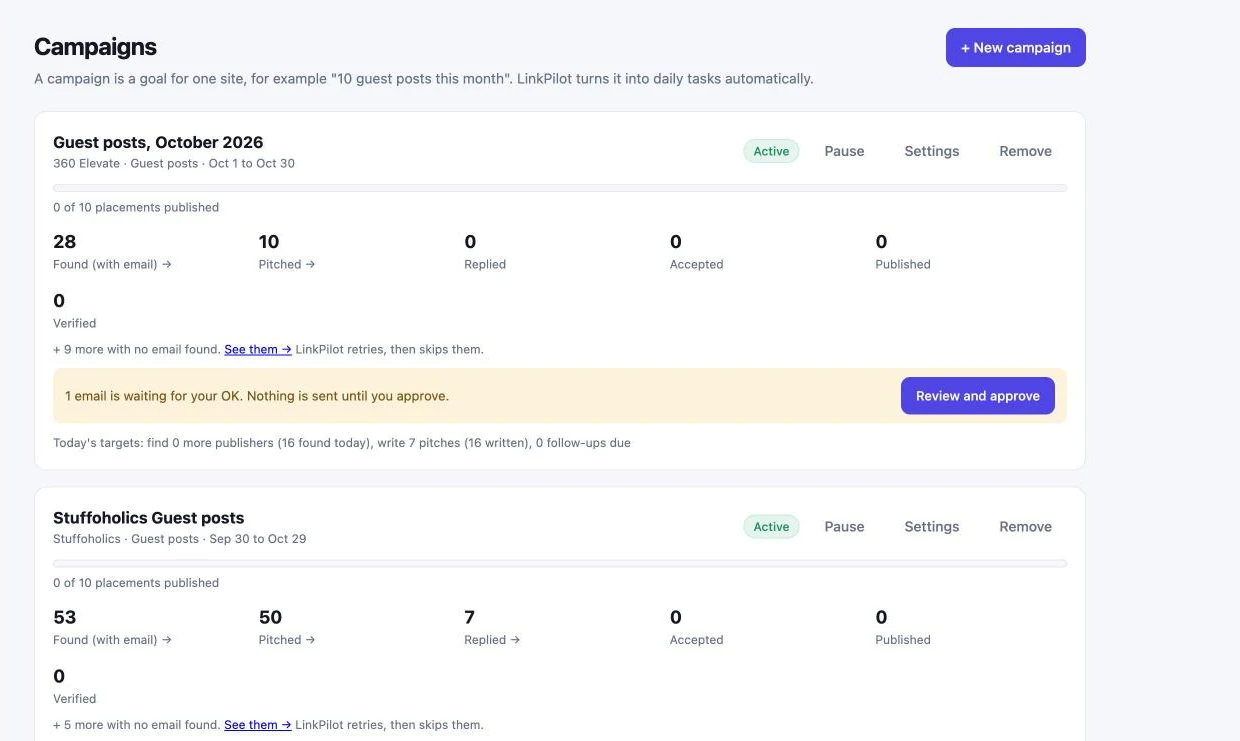Viewport: 1240px width, 741px height.
Task: Open Pitched list showing 50
Action: [287, 628]
